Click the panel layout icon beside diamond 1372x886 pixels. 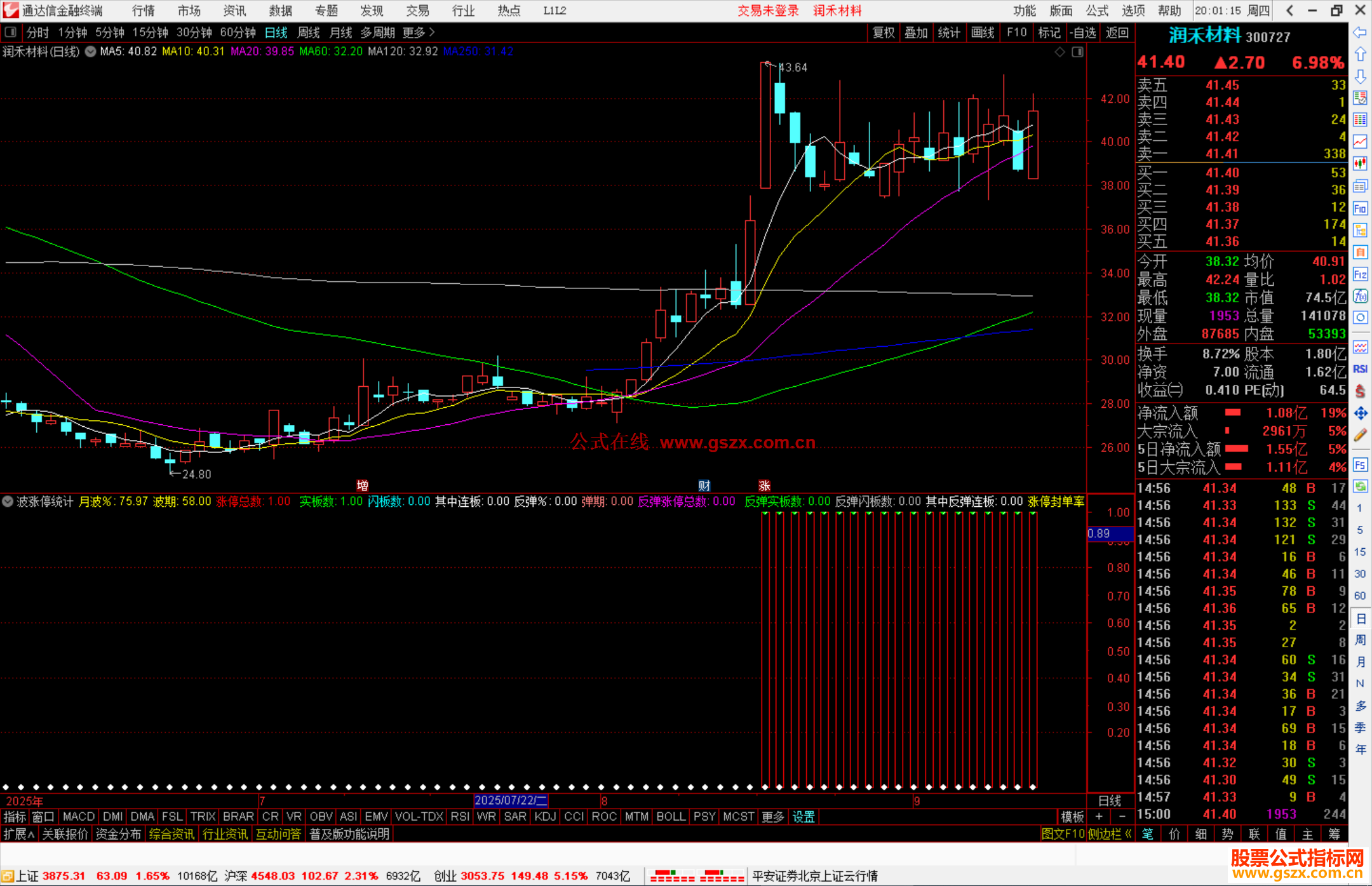click(x=1077, y=52)
